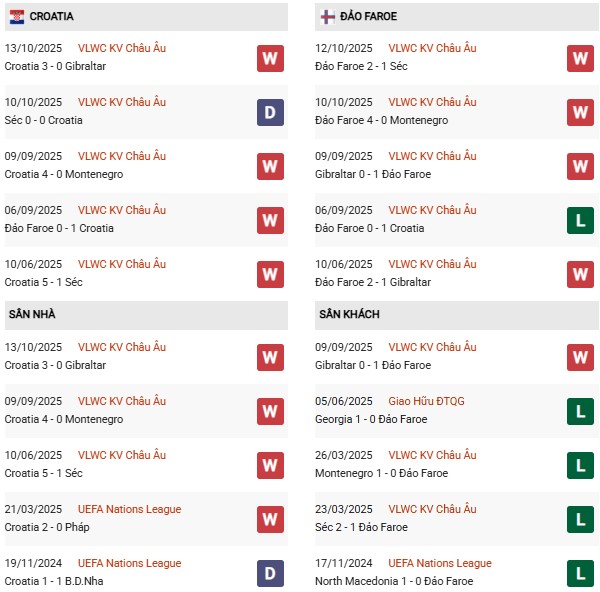Click W badge for Đảo Faroe 2-1 Séc
The height and width of the screenshot is (592, 600).
pyautogui.click(x=580, y=58)
